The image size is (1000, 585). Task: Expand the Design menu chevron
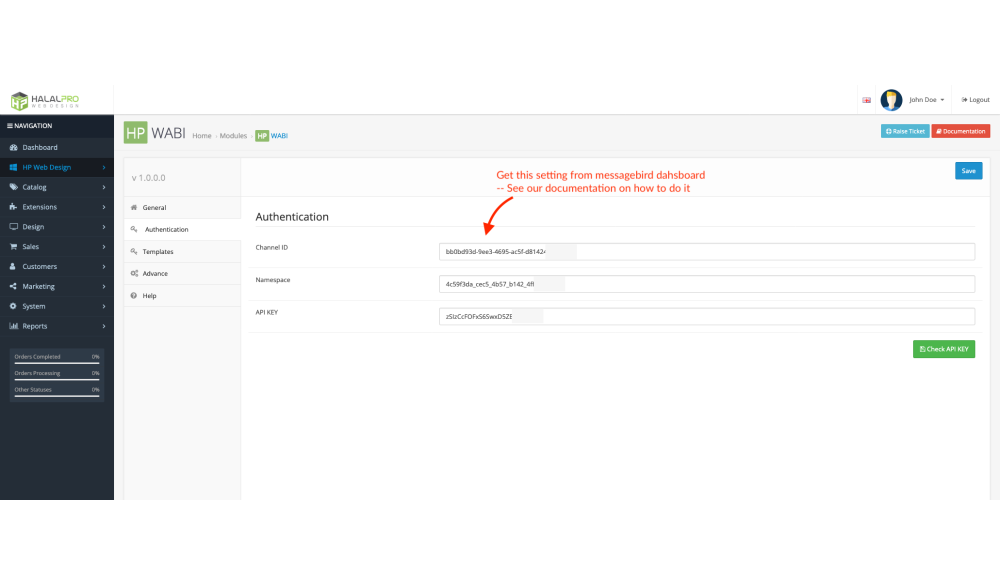(x=104, y=227)
